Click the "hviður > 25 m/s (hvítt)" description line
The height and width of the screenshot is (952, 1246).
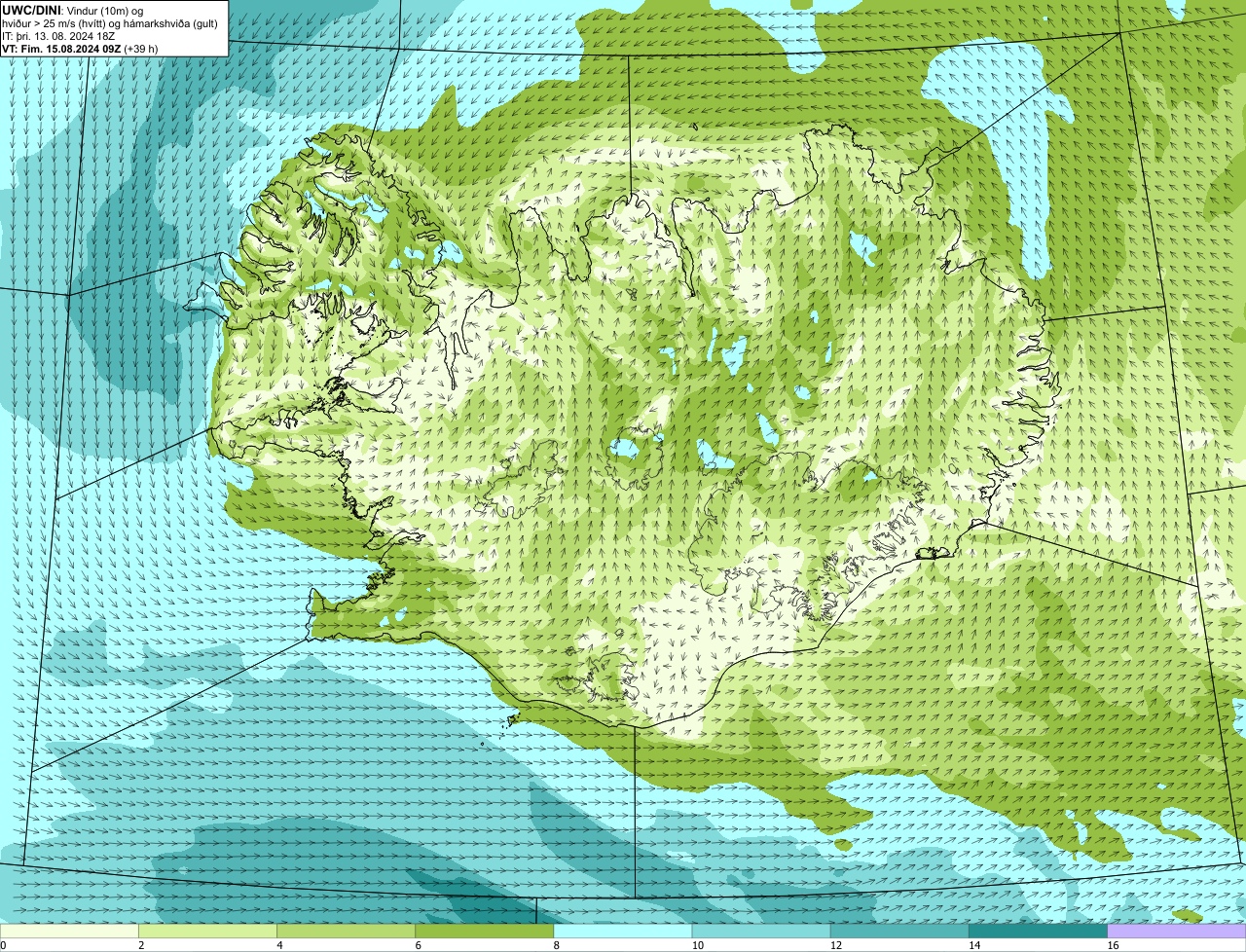coord(110,23)
